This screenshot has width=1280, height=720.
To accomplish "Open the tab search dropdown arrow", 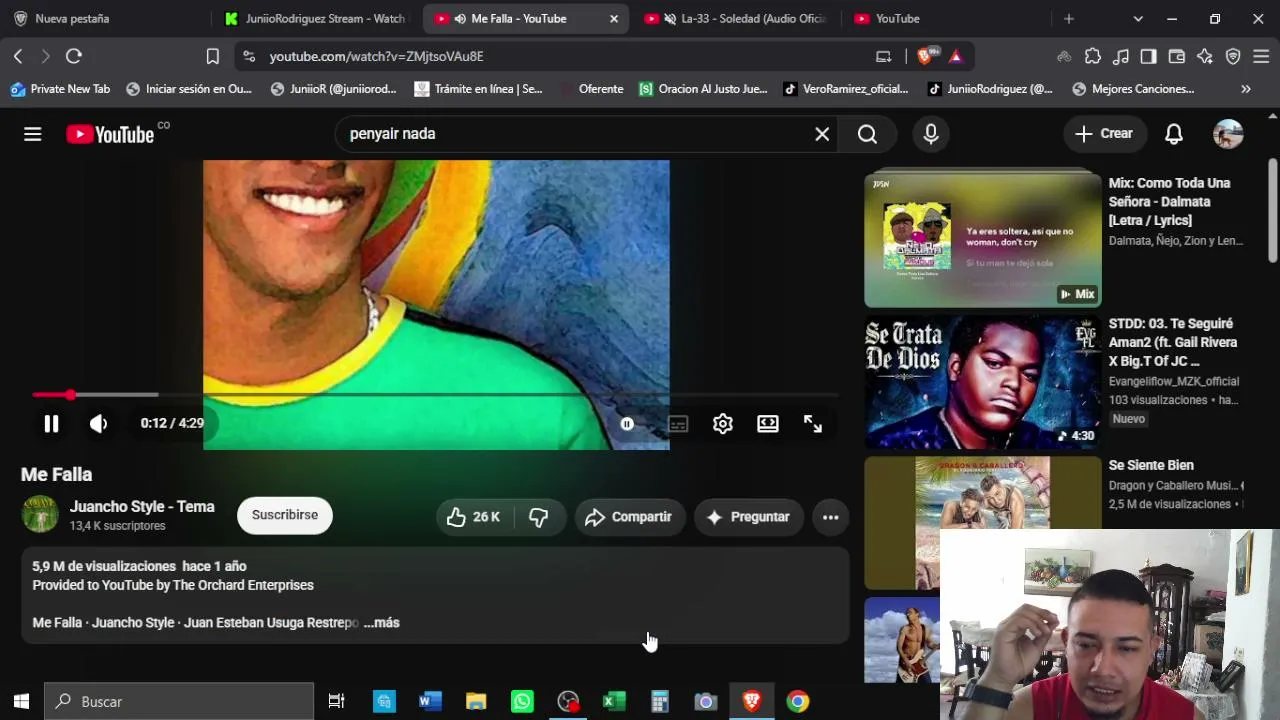I will point(1138,19).
